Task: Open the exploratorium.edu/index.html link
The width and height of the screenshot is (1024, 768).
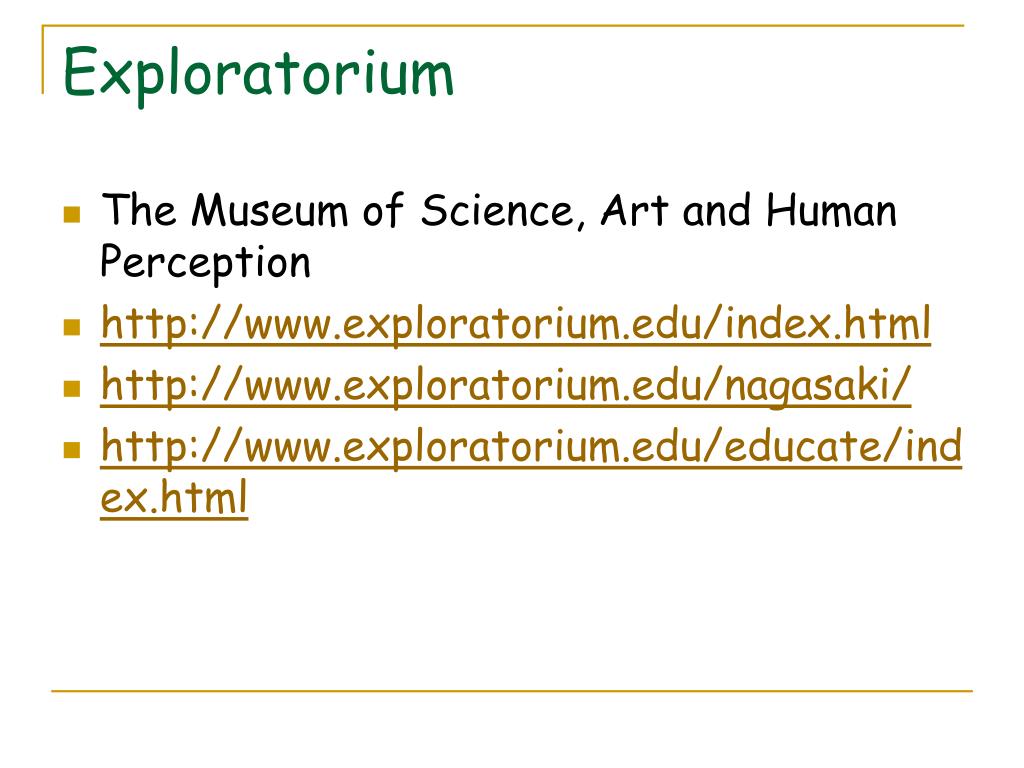Action: [x=515, y=324]
